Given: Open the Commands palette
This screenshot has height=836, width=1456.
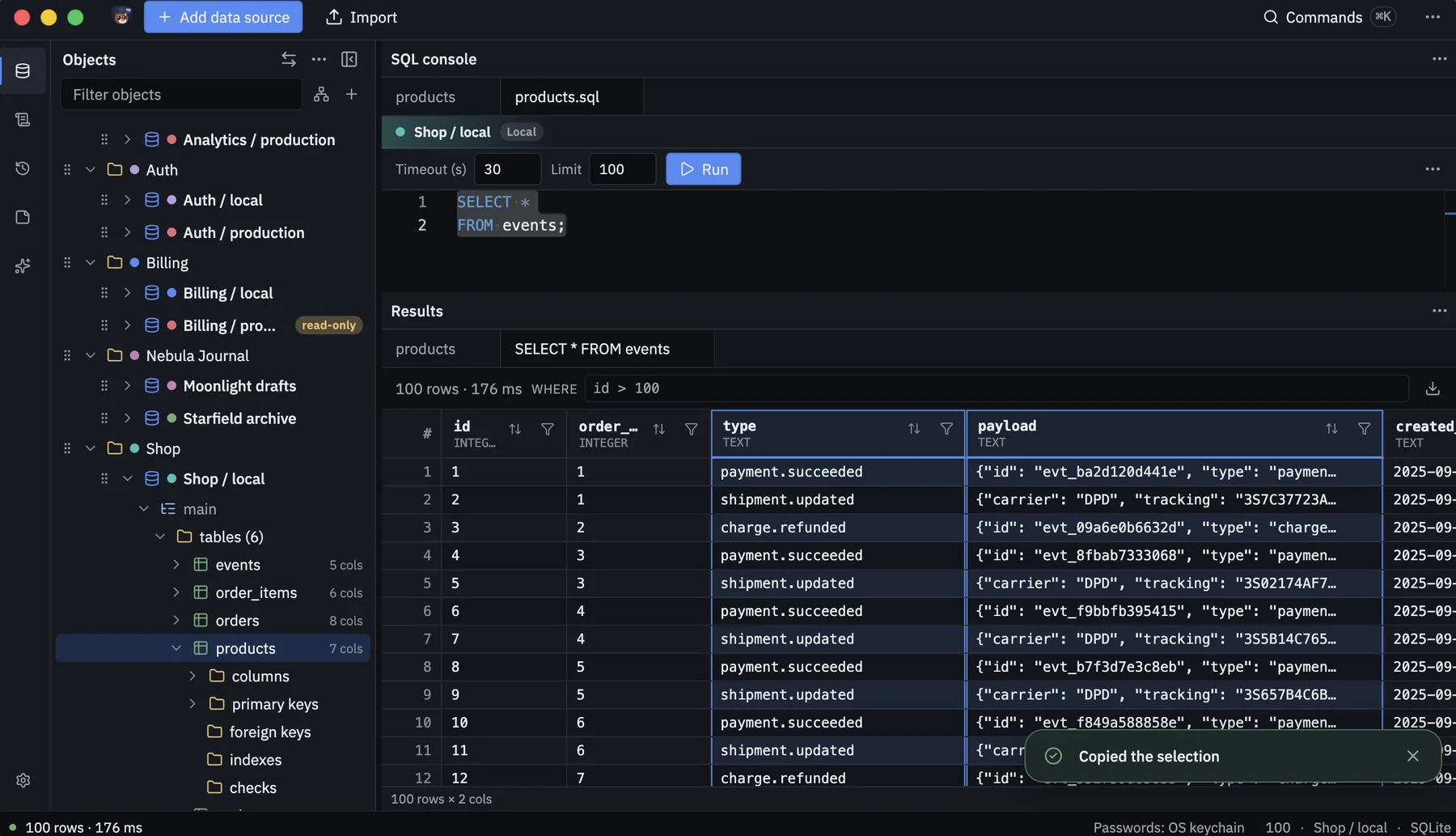Looking at the screenshot, I should [1330, 17].
